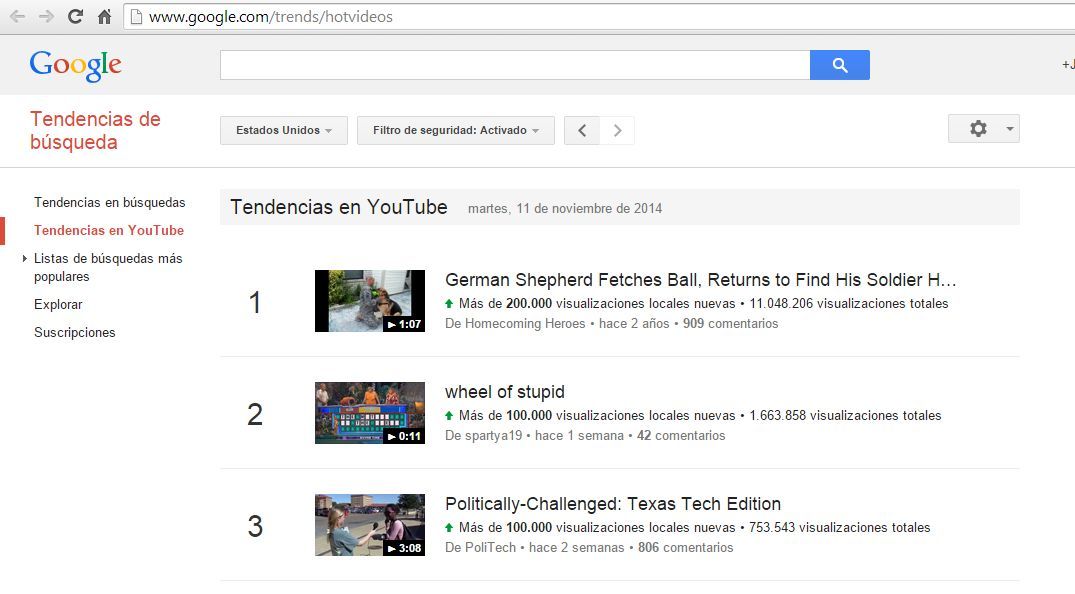Click rank number 3
1075x594 pixels.
[x=255, y=526]
